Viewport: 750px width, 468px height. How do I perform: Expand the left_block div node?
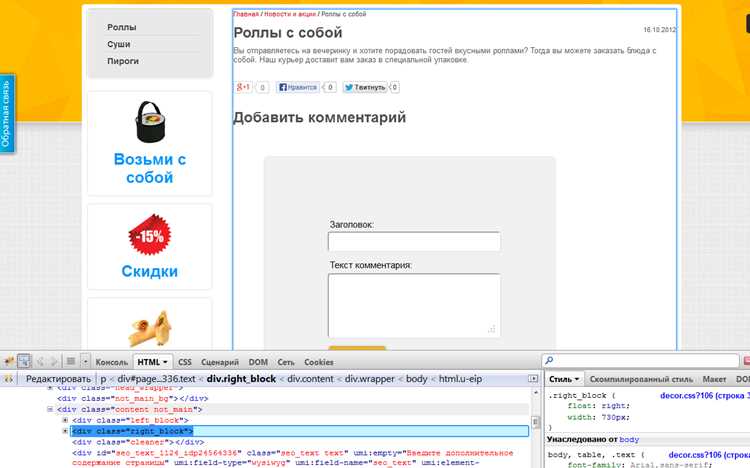pos(66,420)
